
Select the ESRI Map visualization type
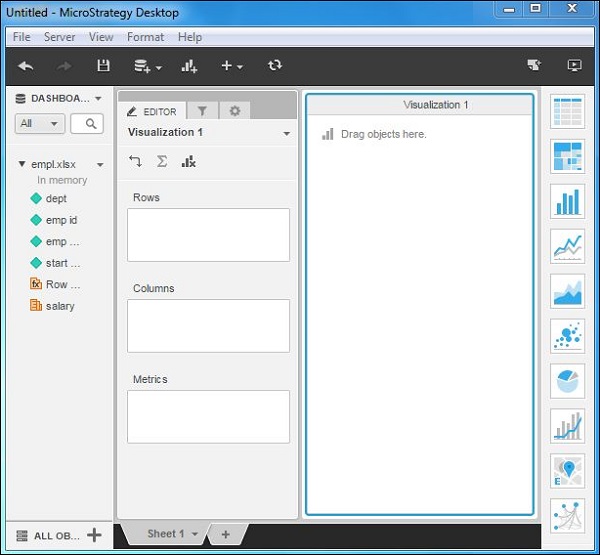[567, 471]
